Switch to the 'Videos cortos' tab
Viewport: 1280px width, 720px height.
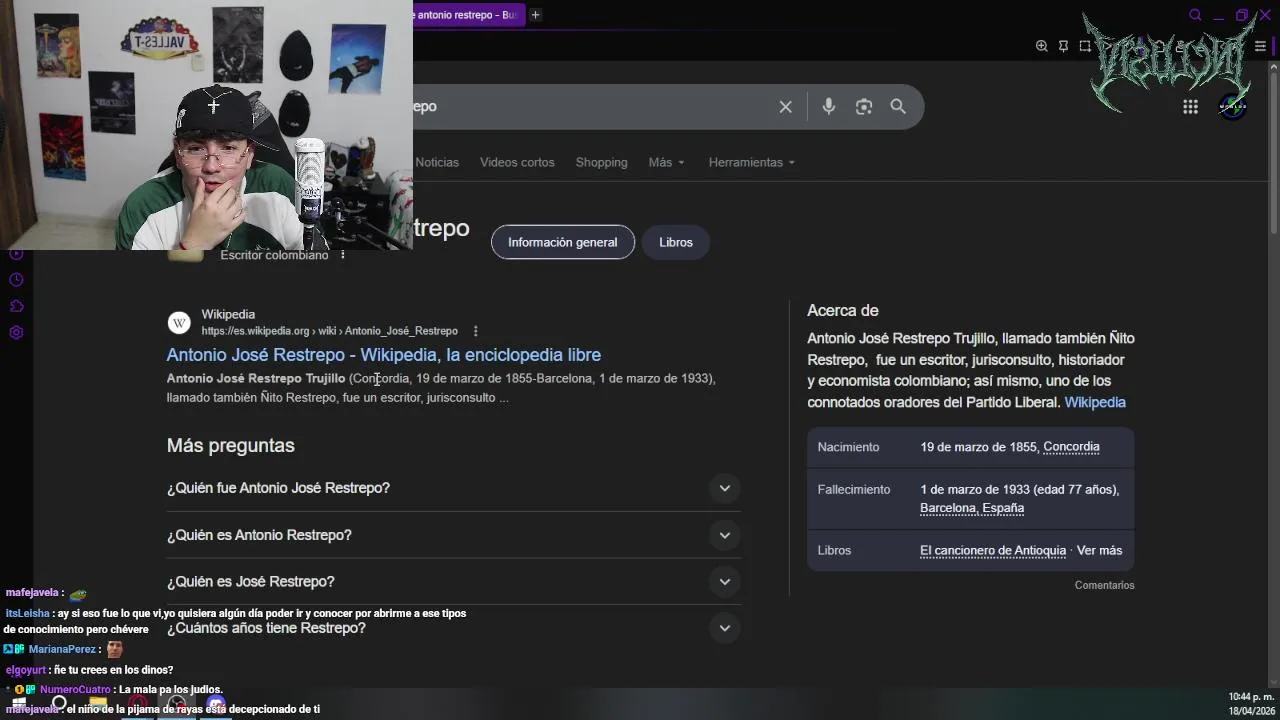pyautogui.click(x=517, y=162)
